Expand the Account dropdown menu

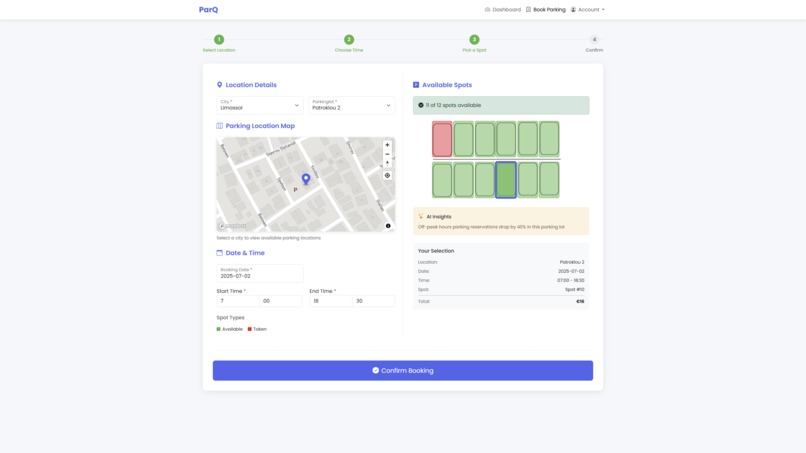coord(588,9)
